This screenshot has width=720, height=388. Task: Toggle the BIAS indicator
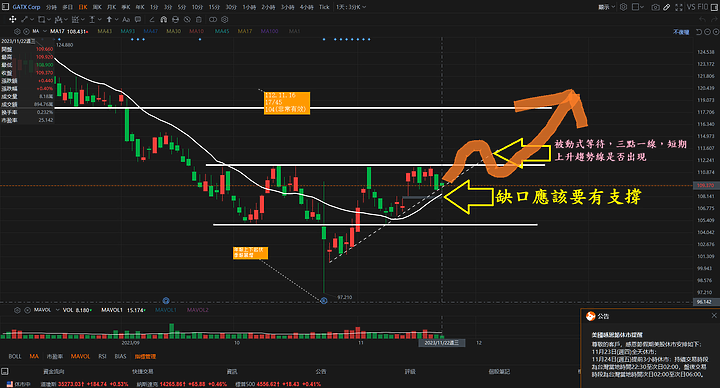tap(120, 356)
